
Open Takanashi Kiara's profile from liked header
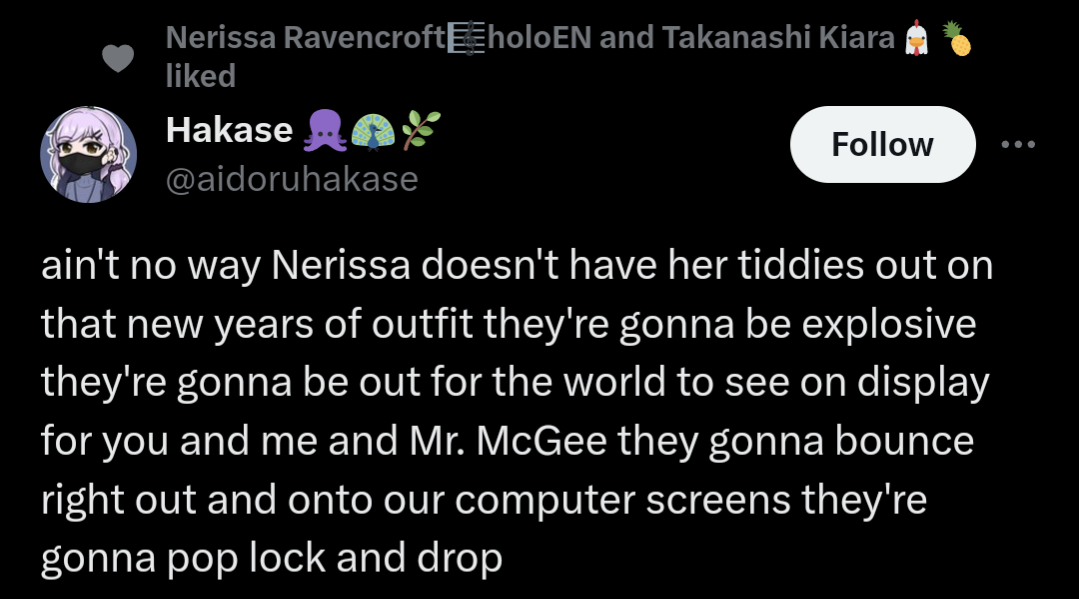(778, 37)
